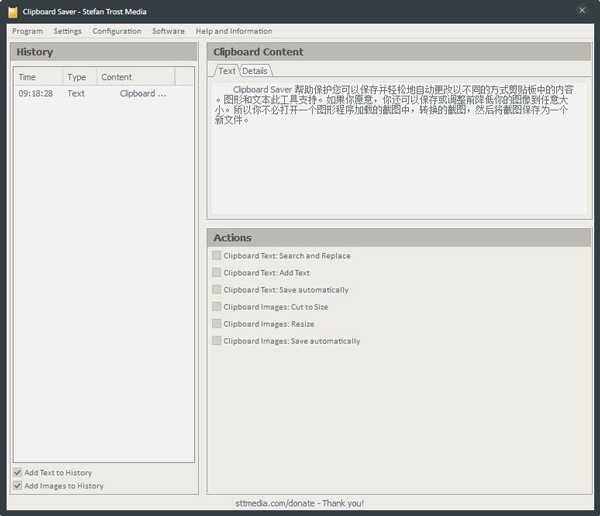Open the Program menu
The width and height of the screenshot is (600, 516).
28,31
